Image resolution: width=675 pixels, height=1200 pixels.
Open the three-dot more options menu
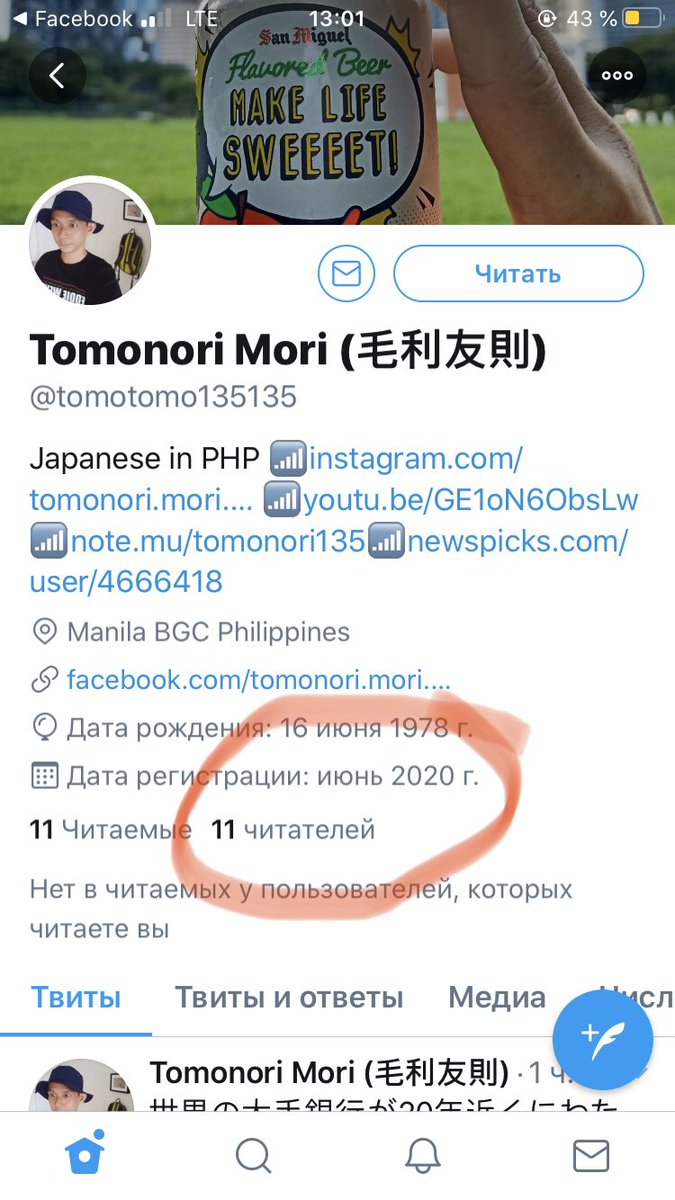coord(617,75)
